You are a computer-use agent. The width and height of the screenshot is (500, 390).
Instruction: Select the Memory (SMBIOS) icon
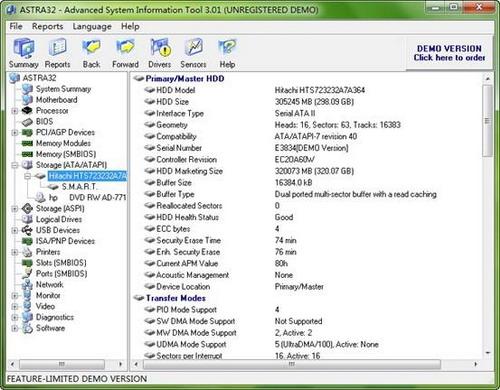[x=27, y=154]
